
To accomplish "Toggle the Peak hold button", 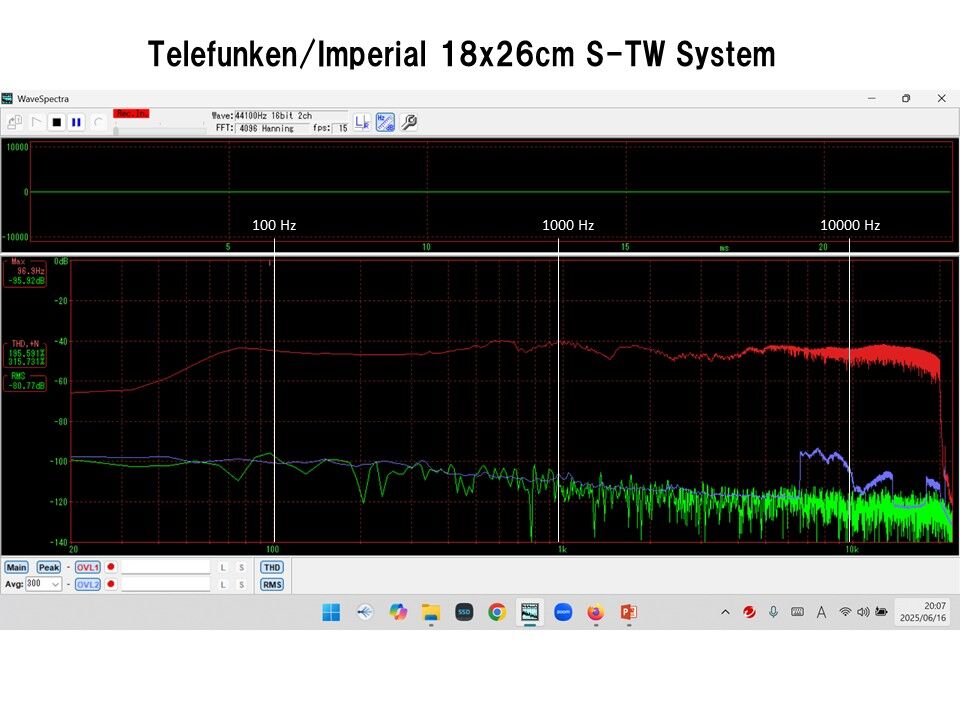I will click(x=49, y=568).
